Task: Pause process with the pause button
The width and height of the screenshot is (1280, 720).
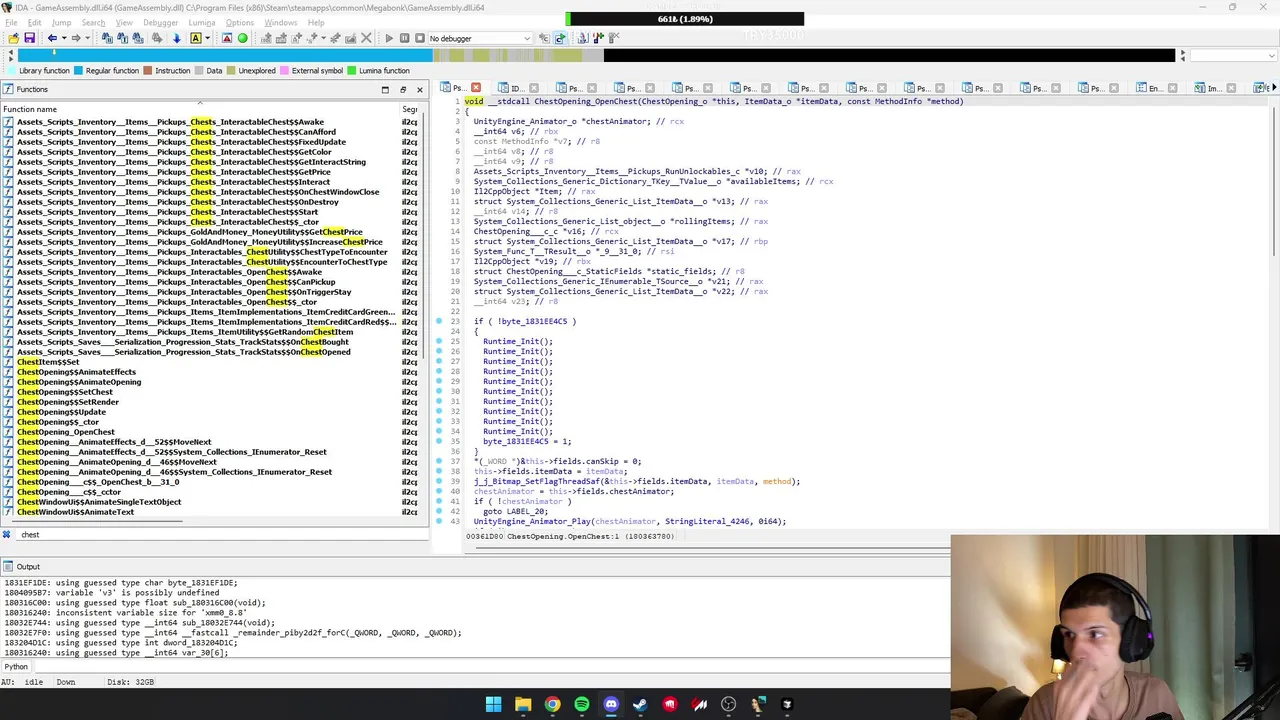Action: pos(404,38)
